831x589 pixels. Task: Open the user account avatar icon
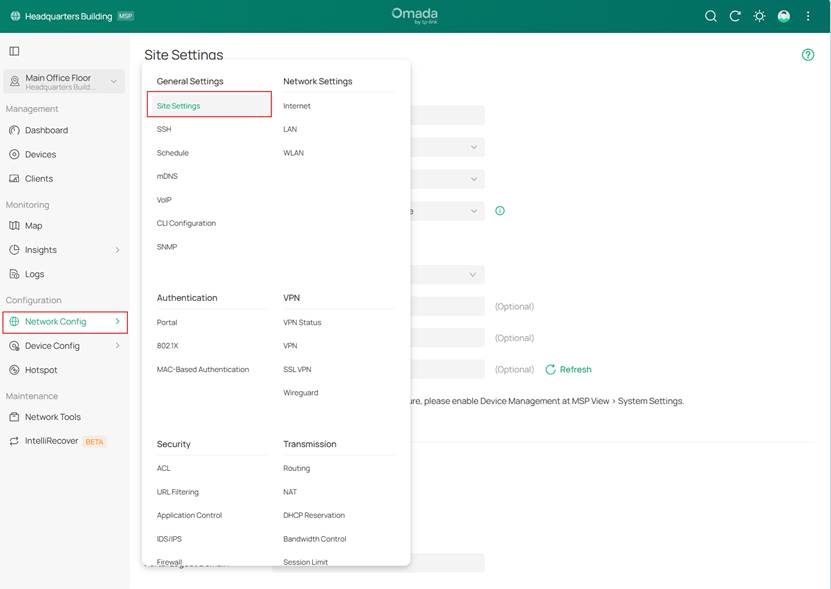[784, 16]
